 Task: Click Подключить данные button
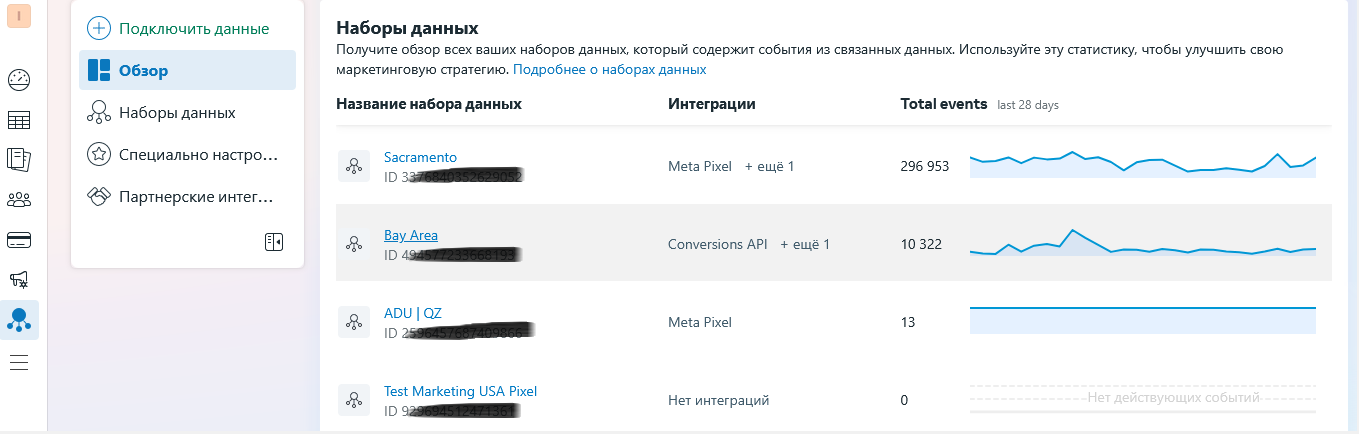[x=179, y=28]
